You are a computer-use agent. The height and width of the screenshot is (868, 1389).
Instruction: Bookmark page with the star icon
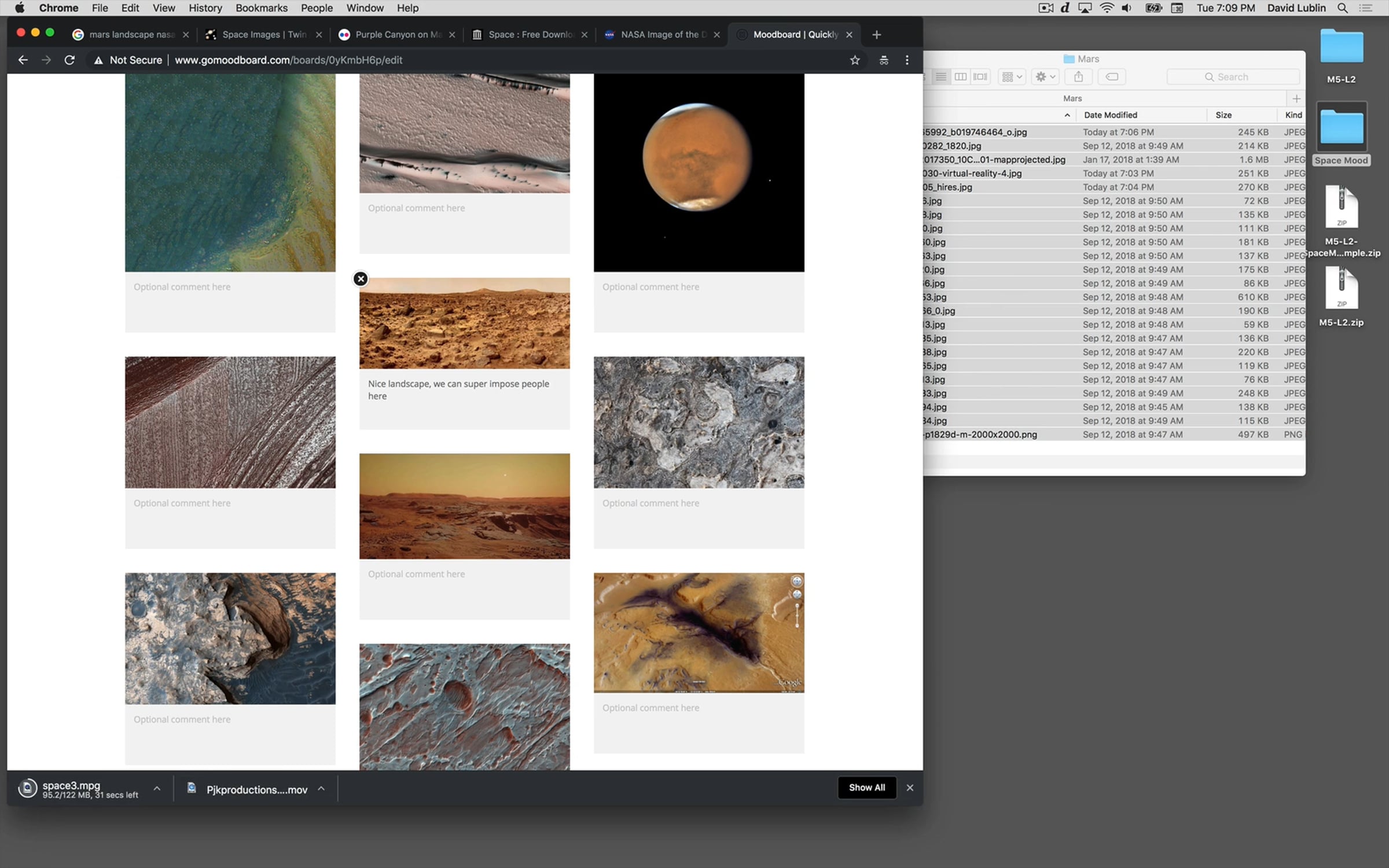(855, 60)
